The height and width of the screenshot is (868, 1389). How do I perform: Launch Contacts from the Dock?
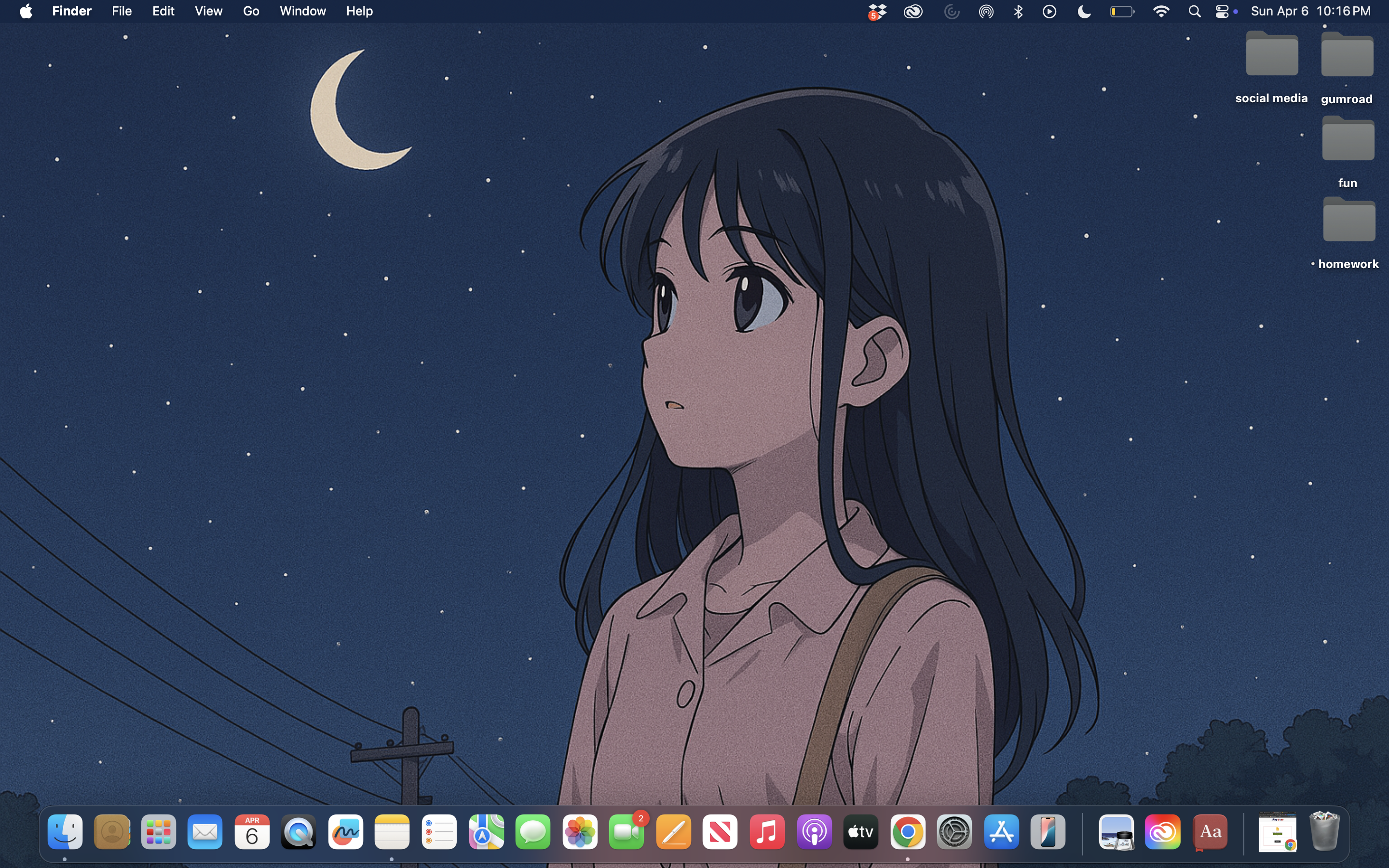tap(112, 832)
